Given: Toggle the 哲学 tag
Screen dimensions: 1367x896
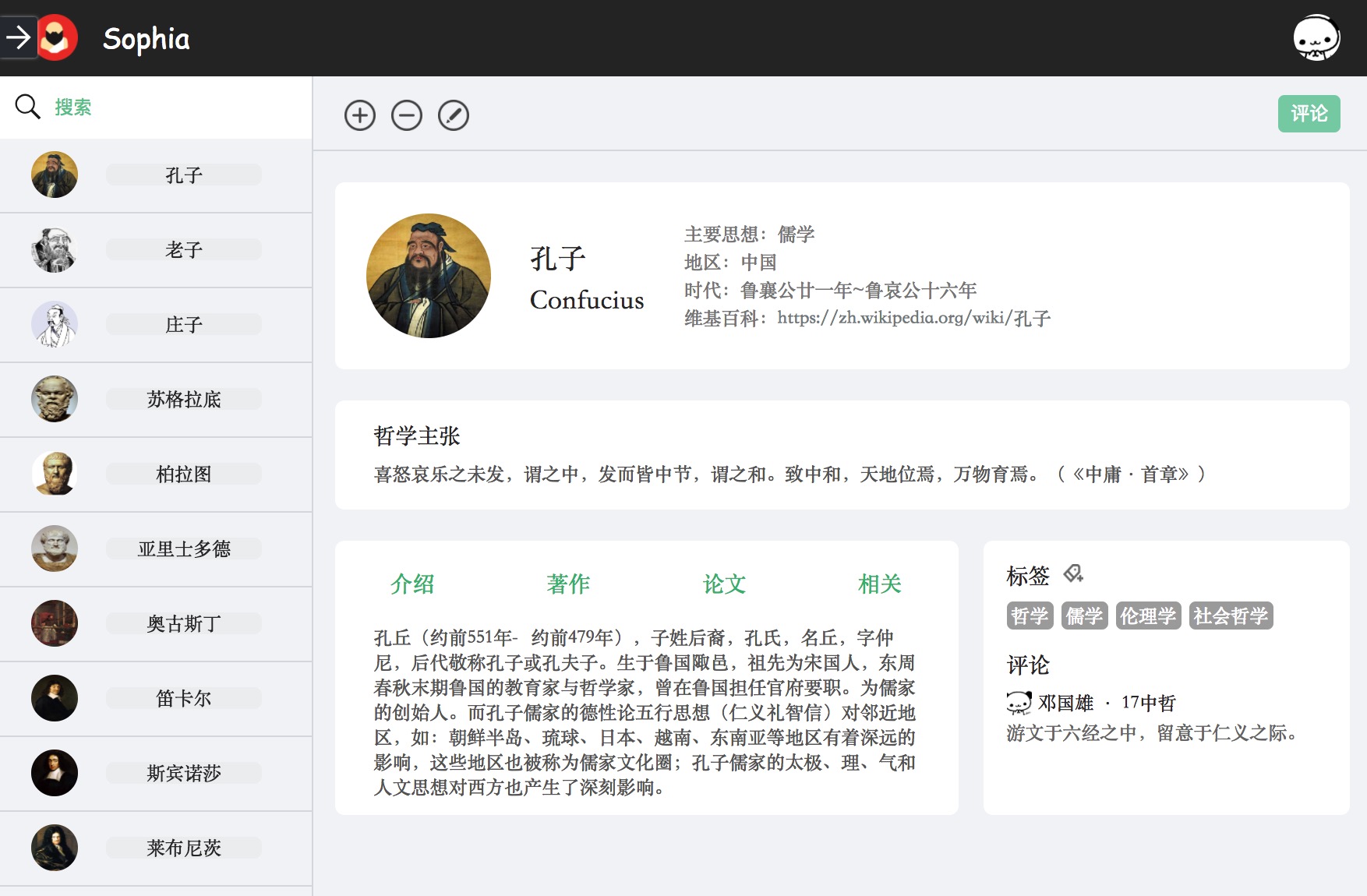Looking at the screenshot, I should (x=1030, y=616).
